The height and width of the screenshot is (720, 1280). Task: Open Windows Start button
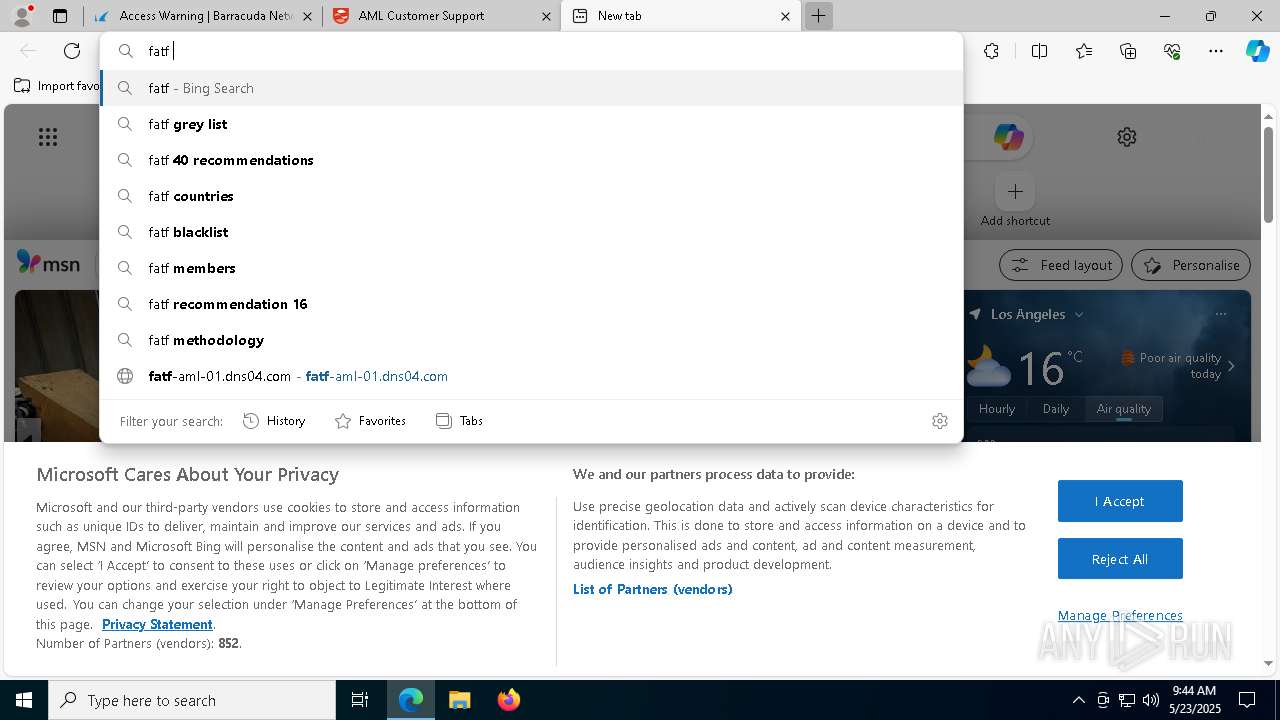click(24, 700)
